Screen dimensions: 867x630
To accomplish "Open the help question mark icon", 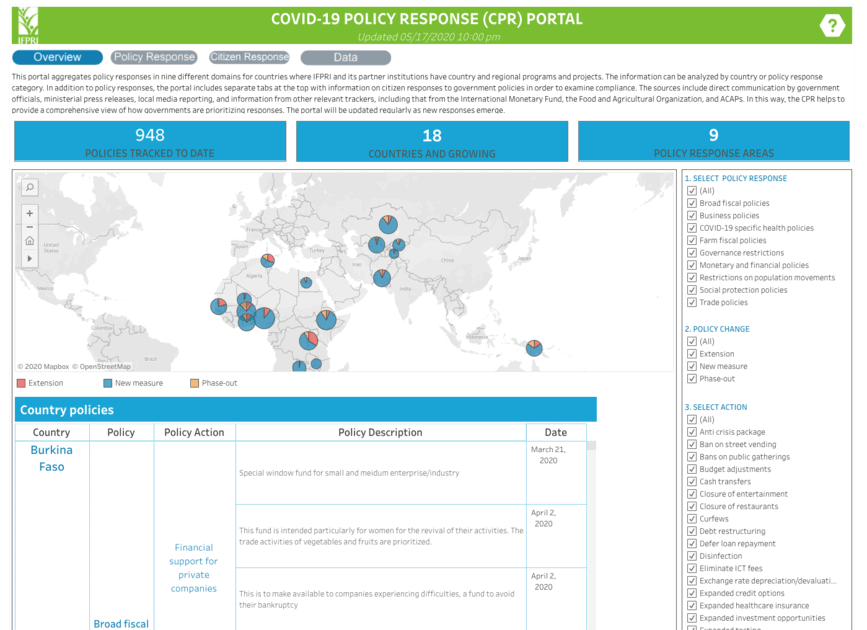I will point(831,26).
